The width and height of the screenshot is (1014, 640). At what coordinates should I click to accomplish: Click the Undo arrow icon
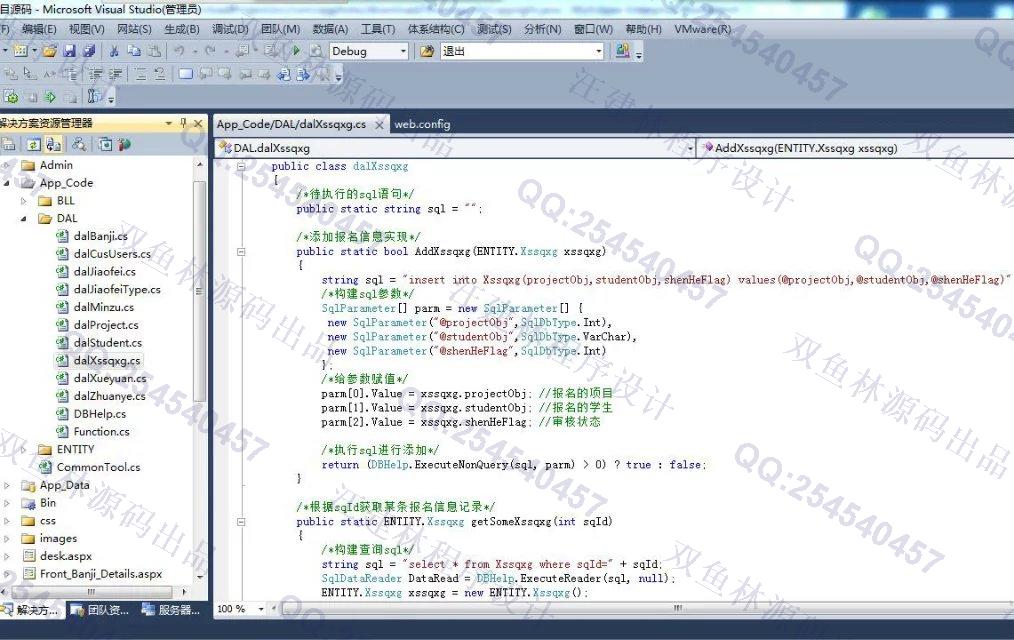[179, 51]
